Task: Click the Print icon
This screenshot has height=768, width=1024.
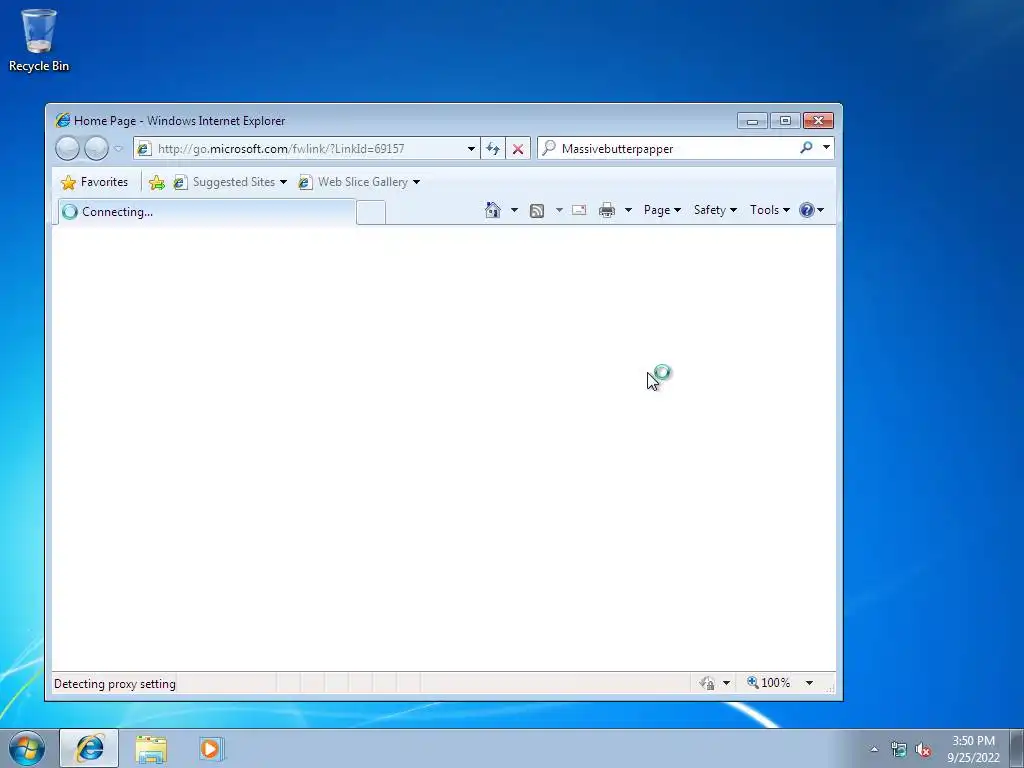Action: tap(607, 210)
